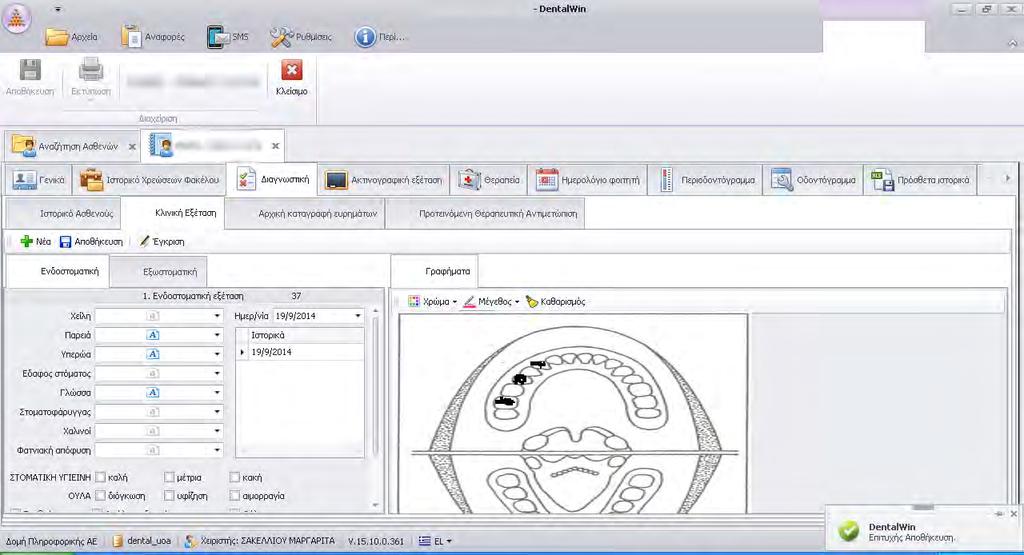Click the Αποθήκευση save icon in exam toolbar
The image size is (1024, 555).
tap(65, 242)
